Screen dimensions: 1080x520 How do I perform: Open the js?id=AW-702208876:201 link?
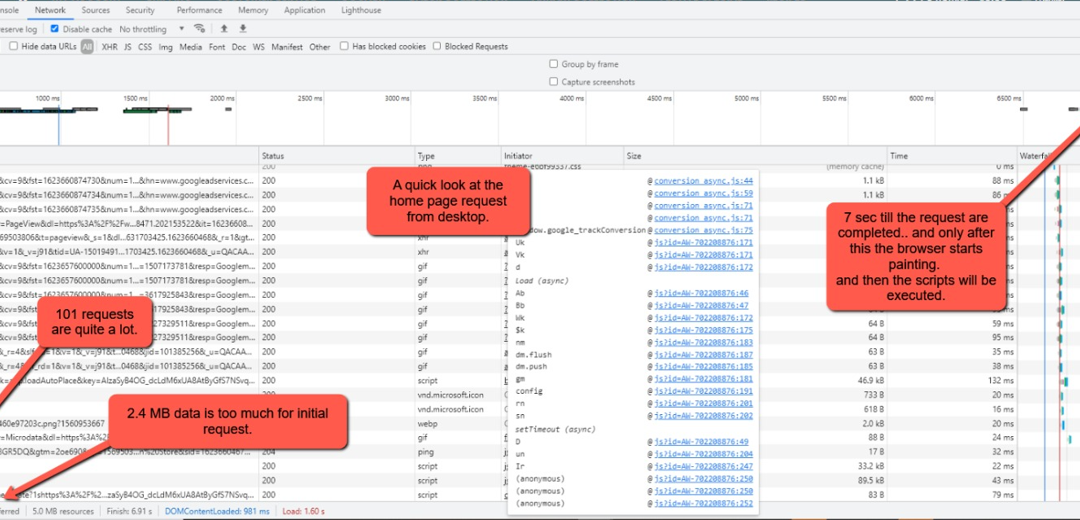[703, 404]
